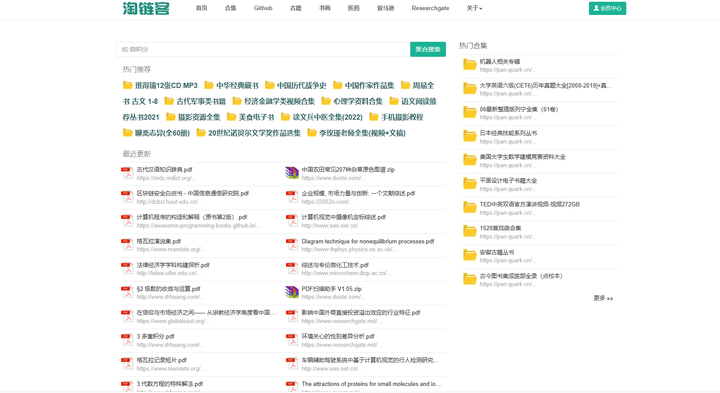Open 在信仰与市场经济之间 file entry
Image resolution: width=720 pixels, height=393 pixels.
pyautogui.click(x=206, y=313)
